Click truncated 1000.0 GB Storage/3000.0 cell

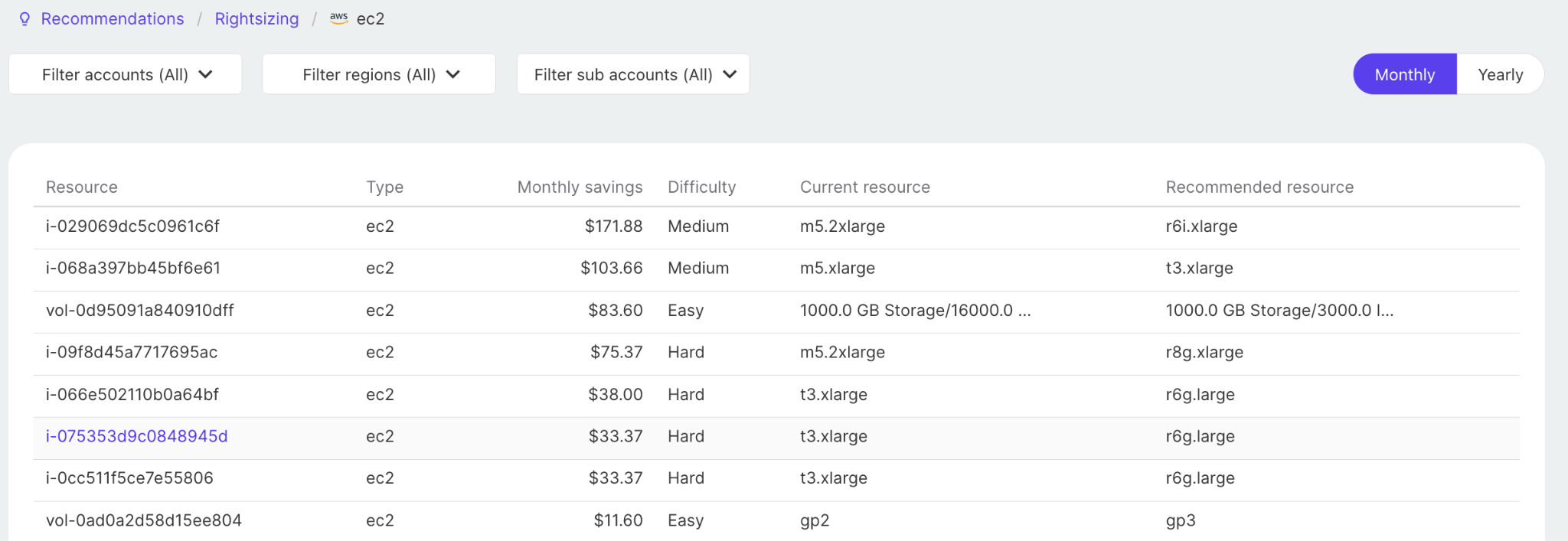pos(1279,311)
